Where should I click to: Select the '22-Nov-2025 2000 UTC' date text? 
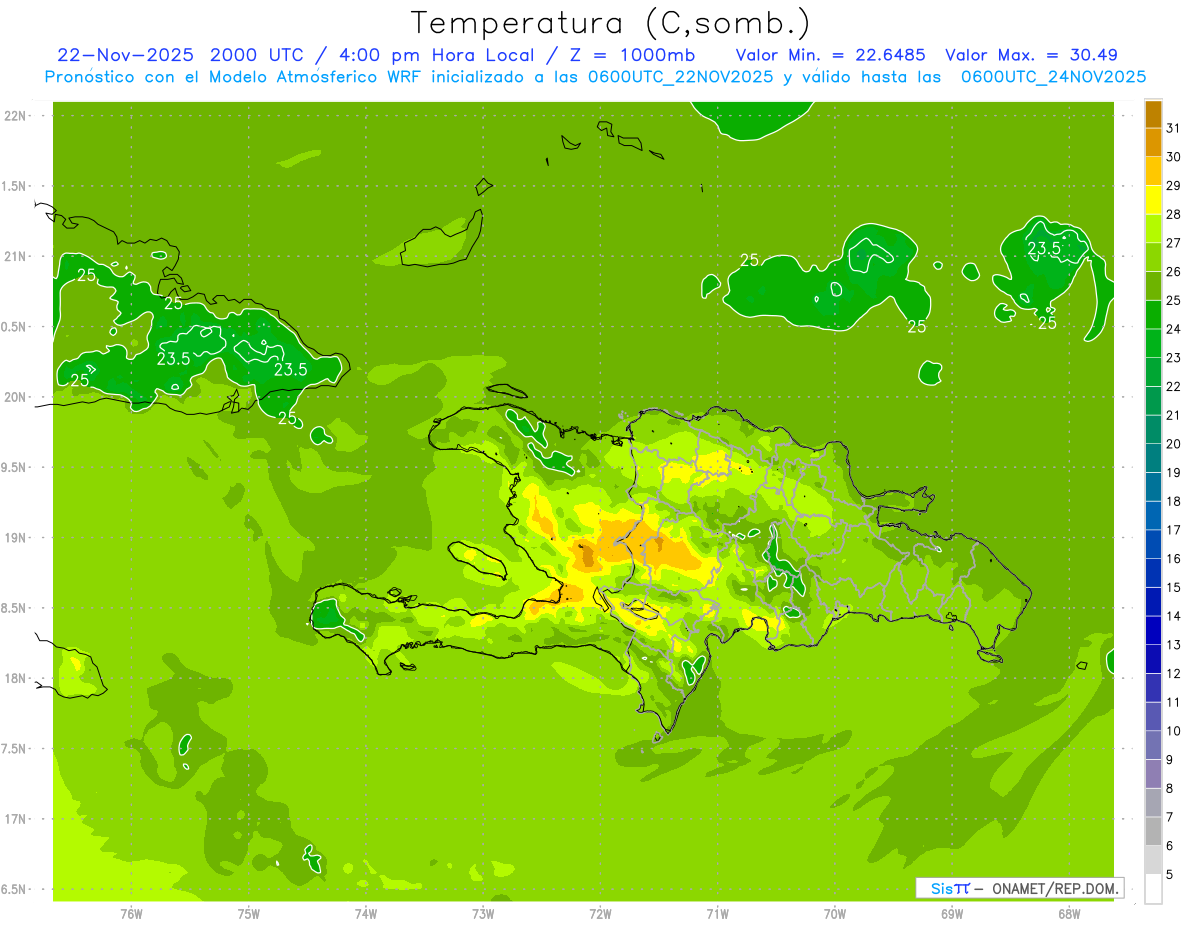coord(180,55)
